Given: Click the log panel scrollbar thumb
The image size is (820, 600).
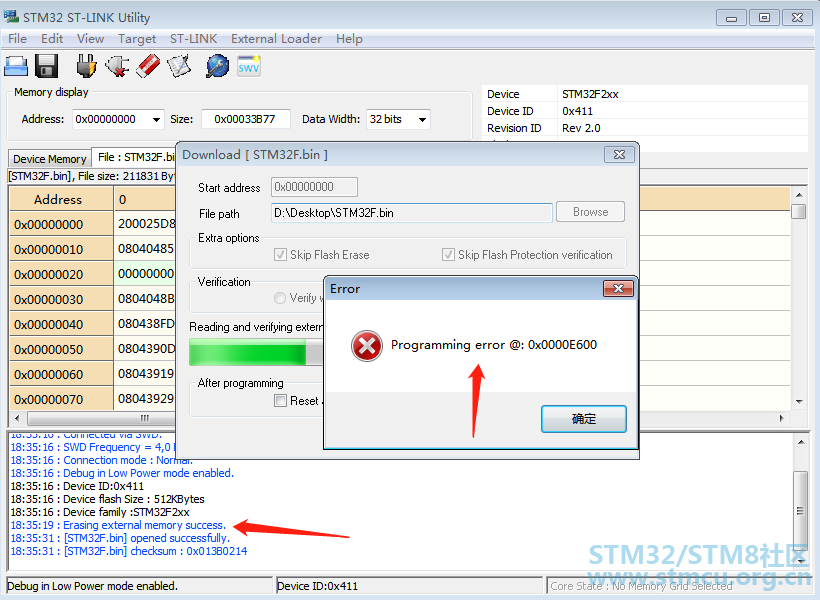Looking at the screenshot, I should coord(800,511).
